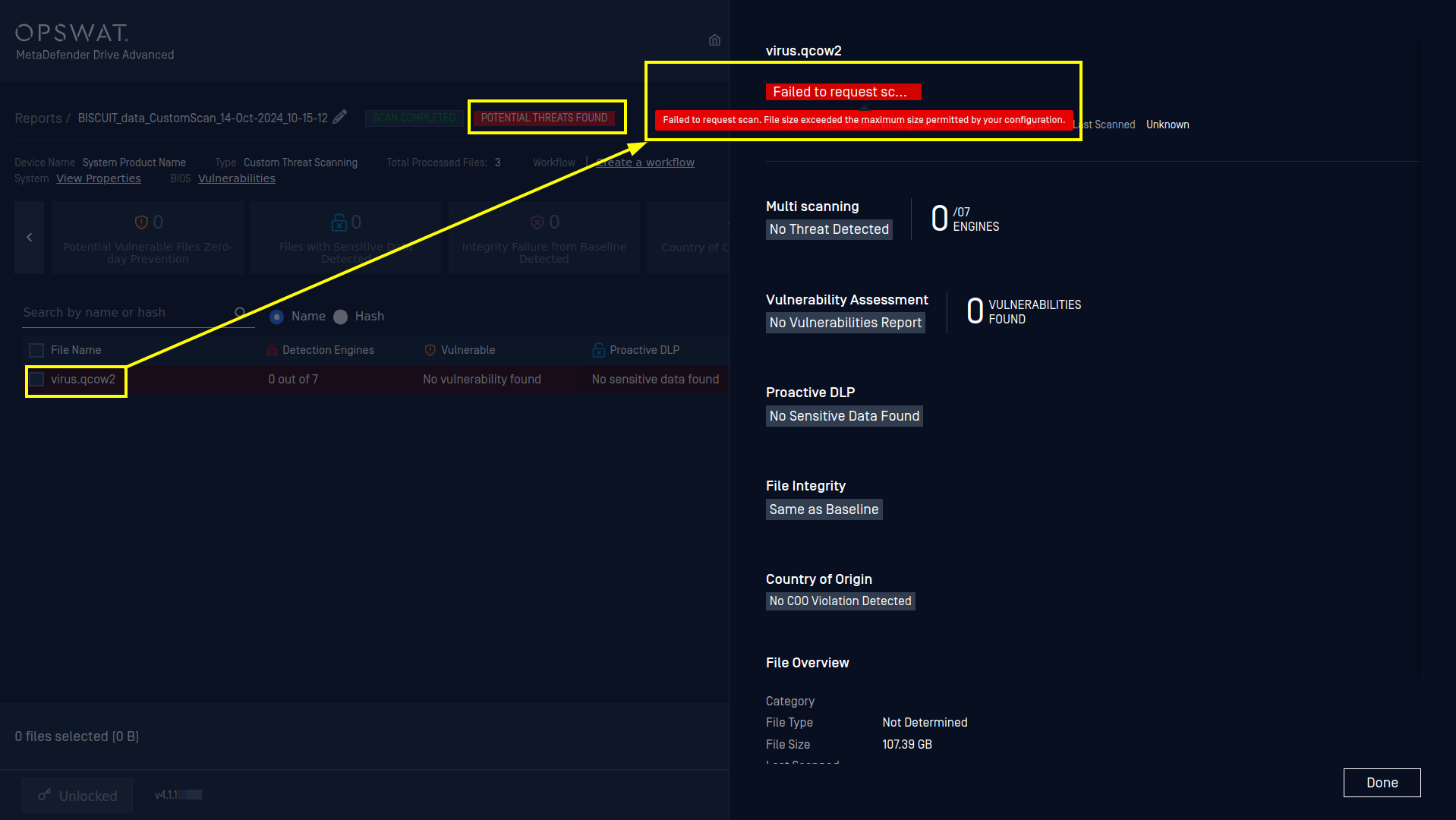This screenshot has height=820, width=1456.
Task: Click the 'No vulnerability found' cell
Action: point(482,379)
